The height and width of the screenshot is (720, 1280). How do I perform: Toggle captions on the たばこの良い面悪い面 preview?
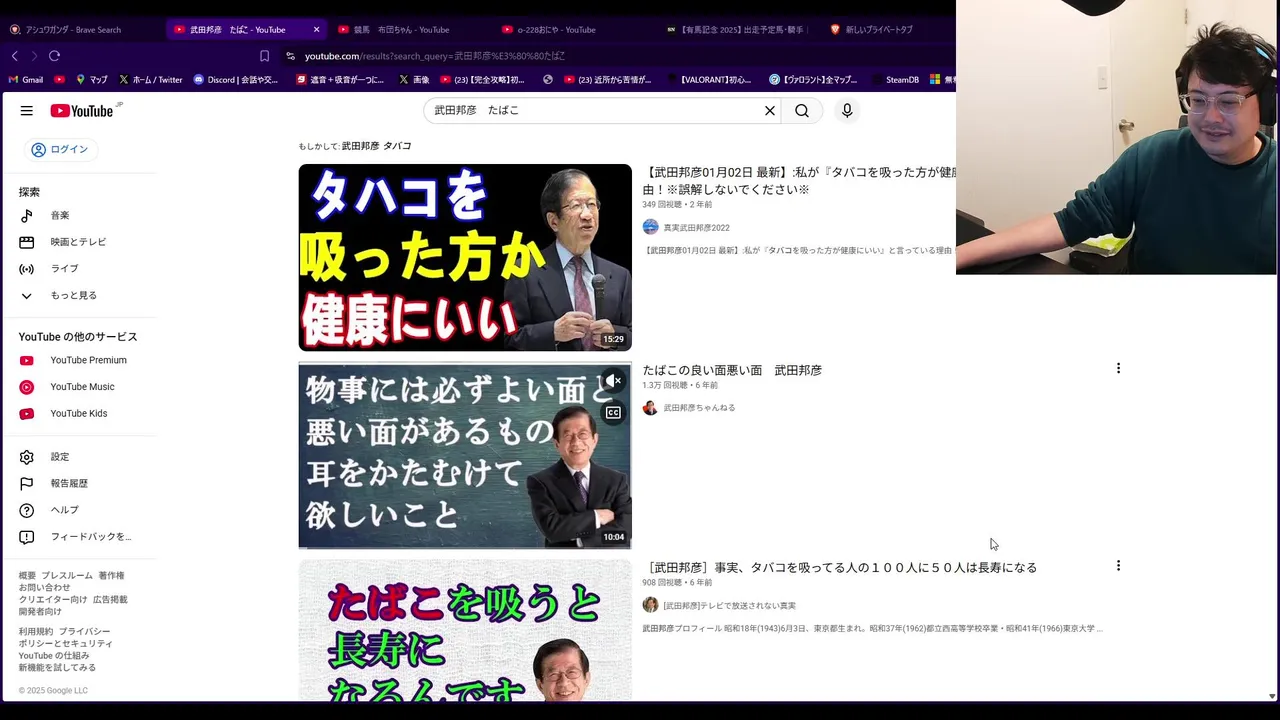[613, 412]
